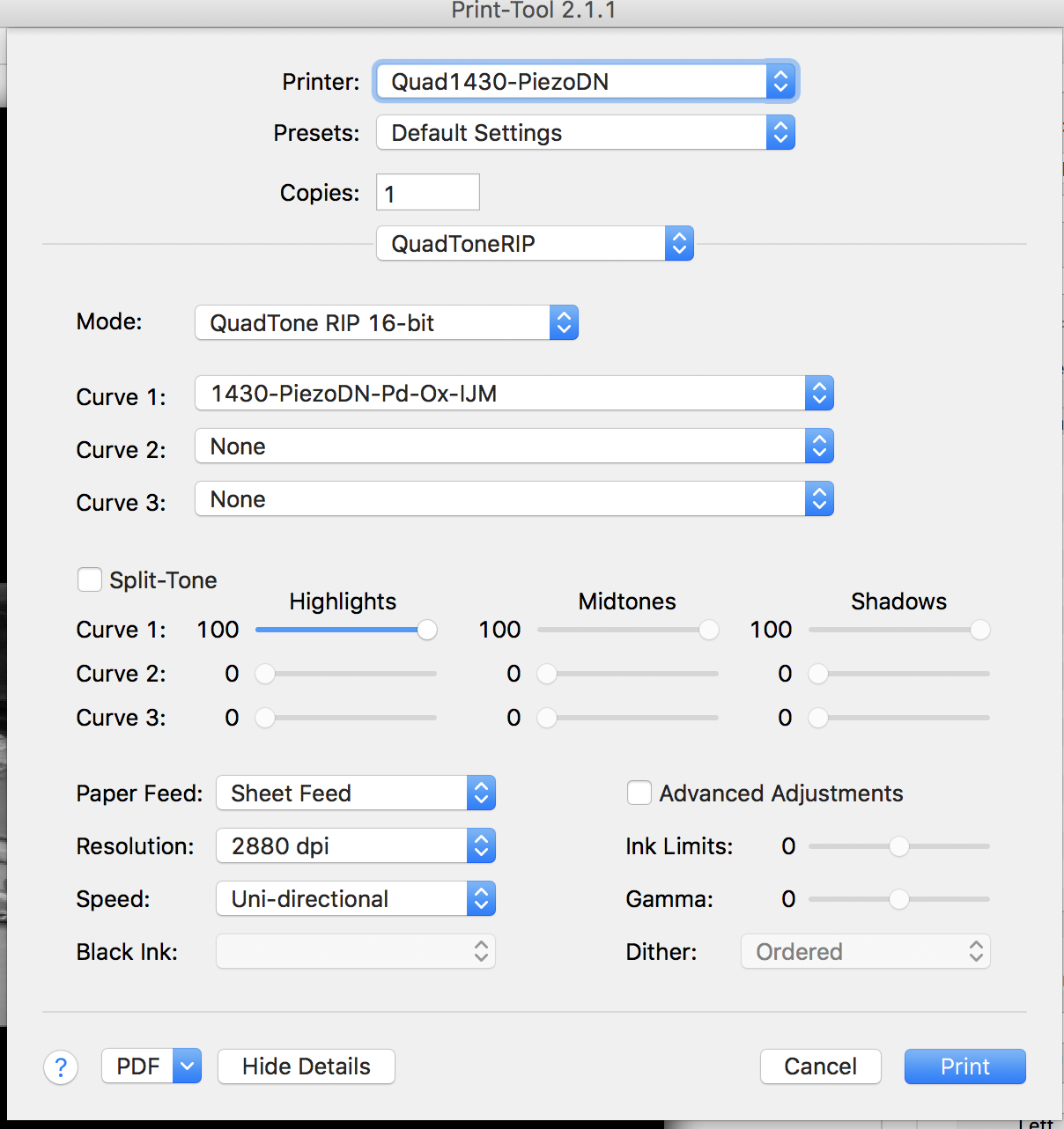
Task: Click Hide Details button
Action: pos(306,1066)
